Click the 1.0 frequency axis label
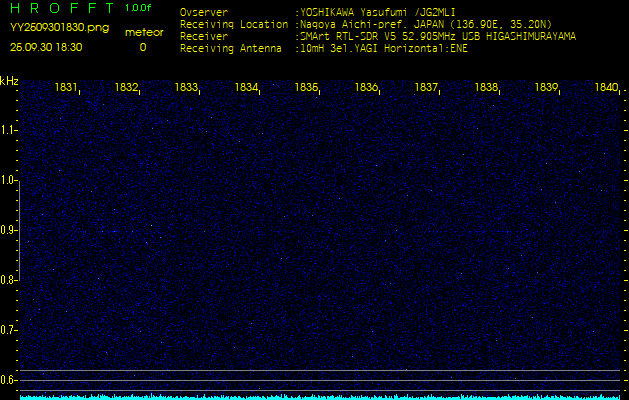Screen dimensions: 629x400 pos(8,181)
